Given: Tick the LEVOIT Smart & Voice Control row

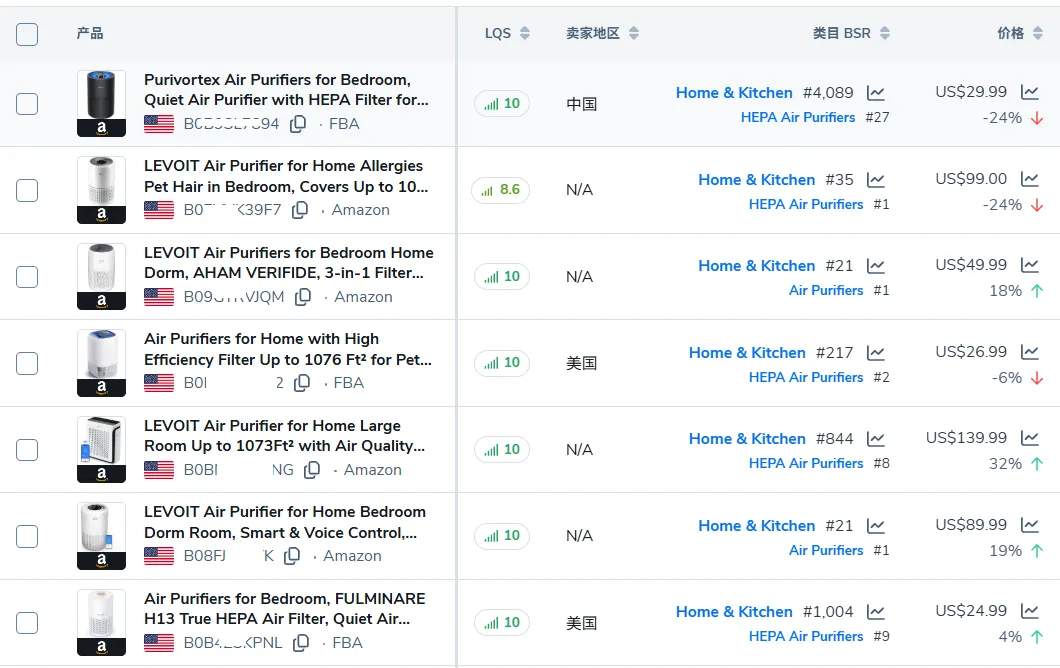Looking at the screenshot, I should pos(27,536).
